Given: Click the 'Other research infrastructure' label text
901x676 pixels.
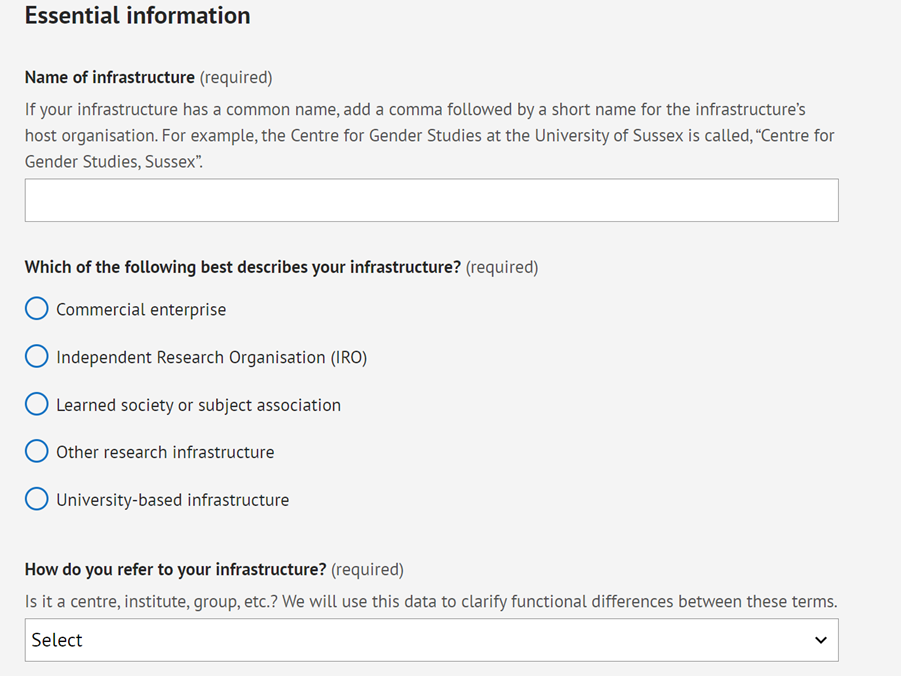Looking at the screenshot, I should 165,452.
